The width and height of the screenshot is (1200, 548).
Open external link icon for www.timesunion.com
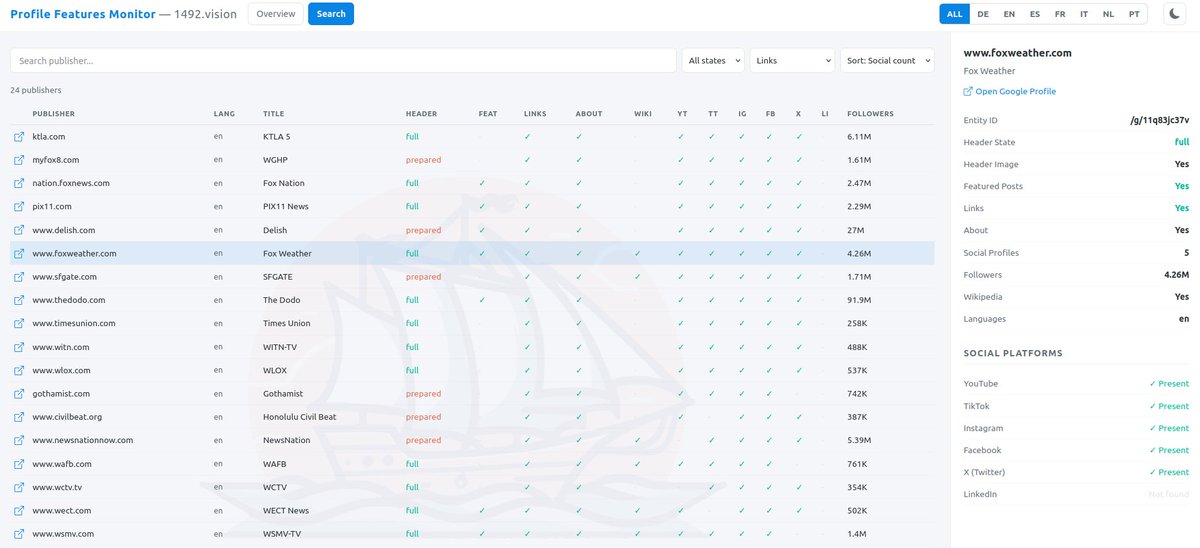click(19, 323)
